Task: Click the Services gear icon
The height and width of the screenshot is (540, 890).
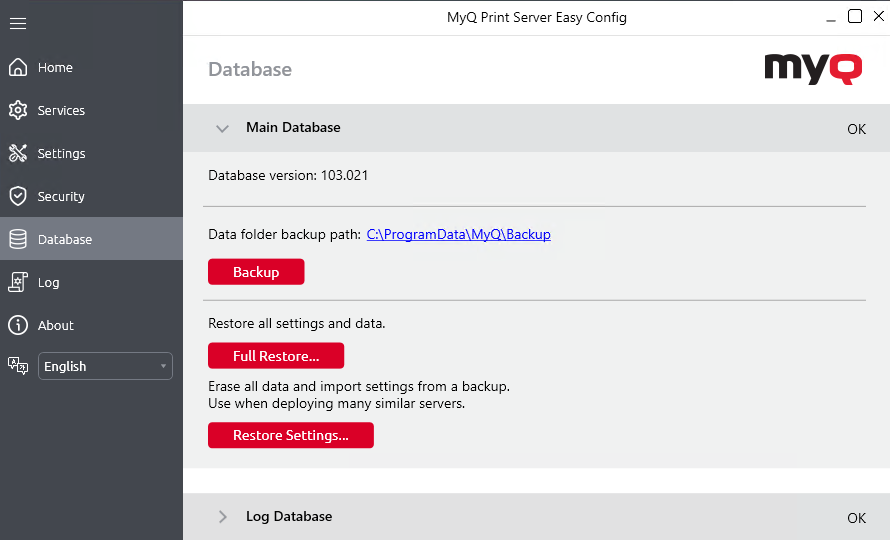Action: coord(18,110)
